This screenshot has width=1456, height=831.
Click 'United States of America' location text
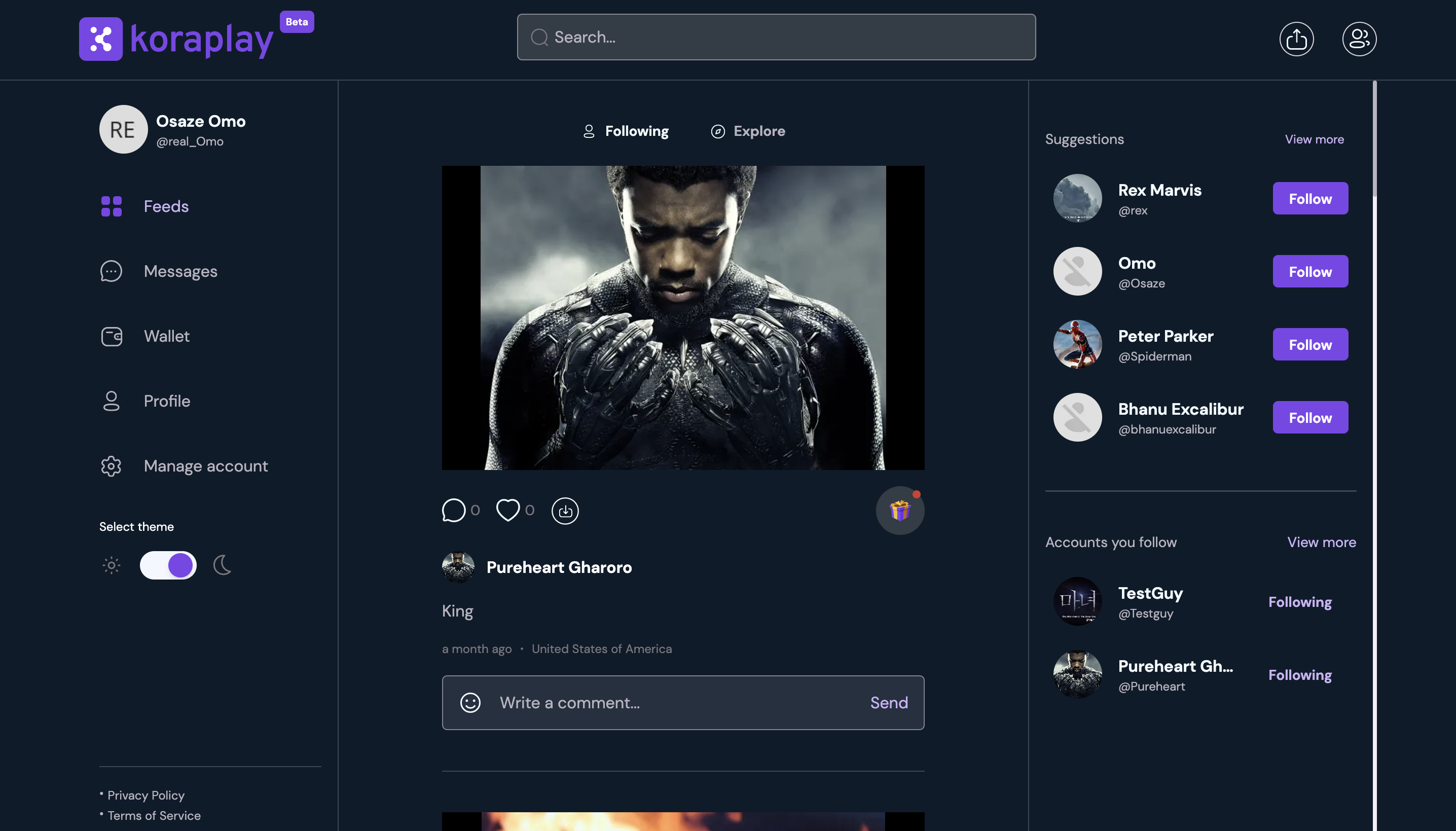[x=601, y=649]
